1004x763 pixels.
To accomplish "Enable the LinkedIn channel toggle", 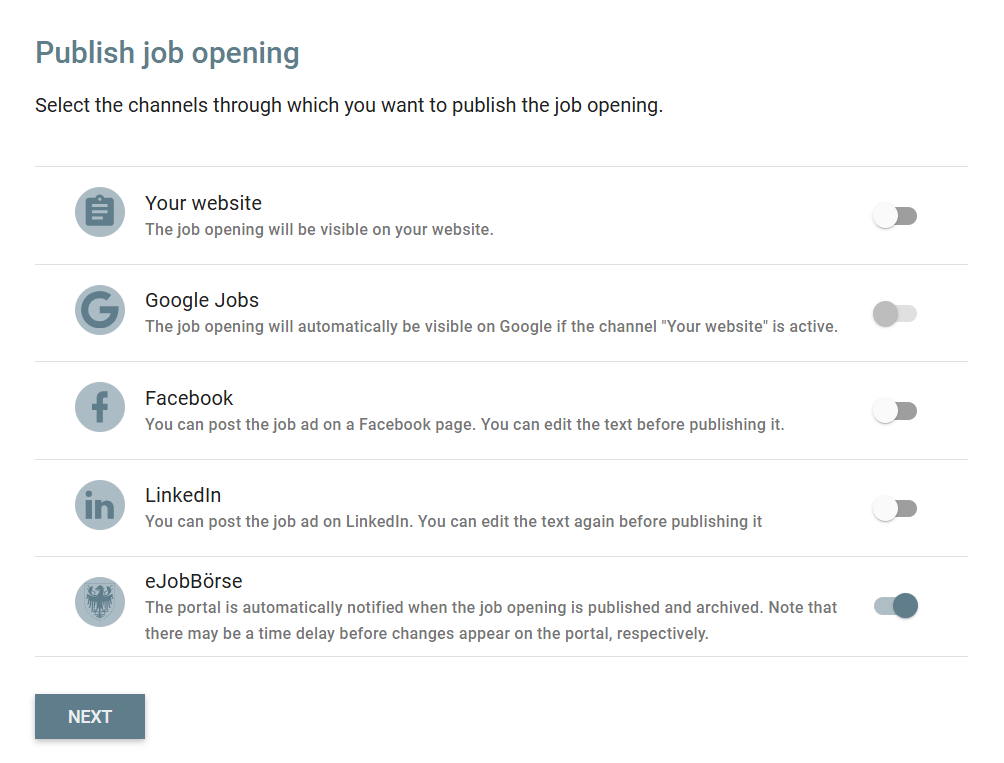I will [x=895, y=509].
